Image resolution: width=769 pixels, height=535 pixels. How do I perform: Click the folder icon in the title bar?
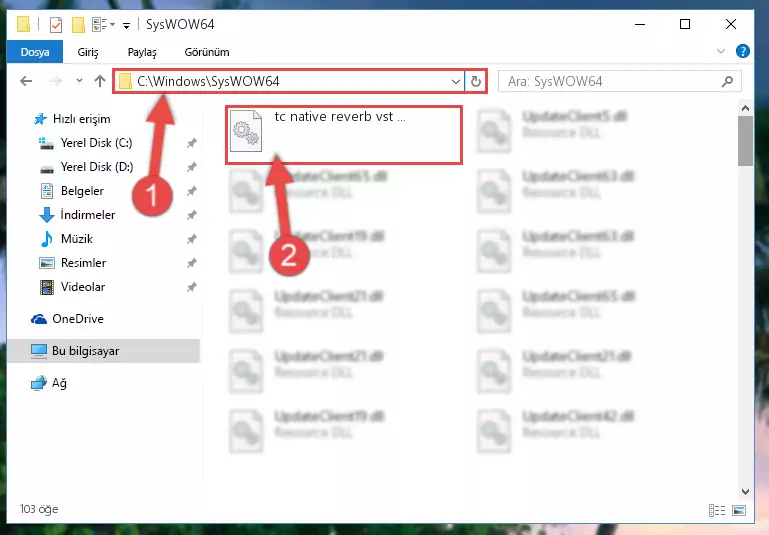pos(23,24)
